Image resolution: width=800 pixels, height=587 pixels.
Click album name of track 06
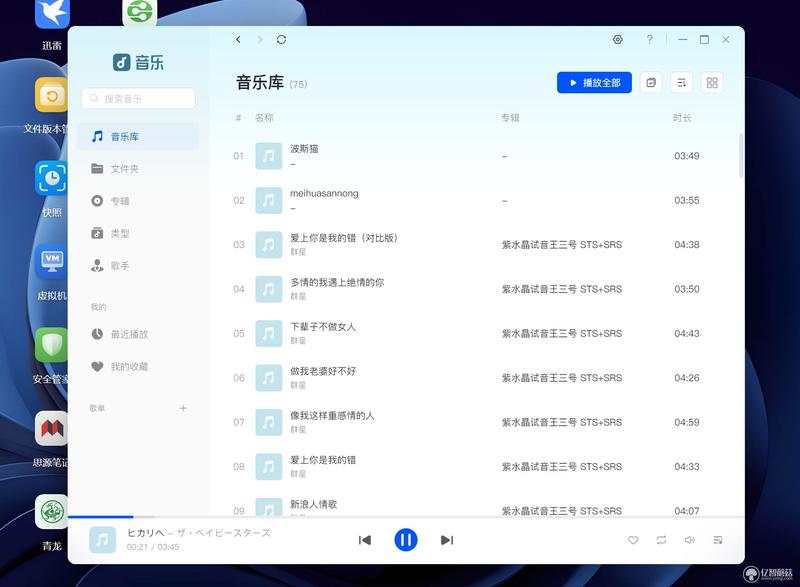tap(562, 378)
